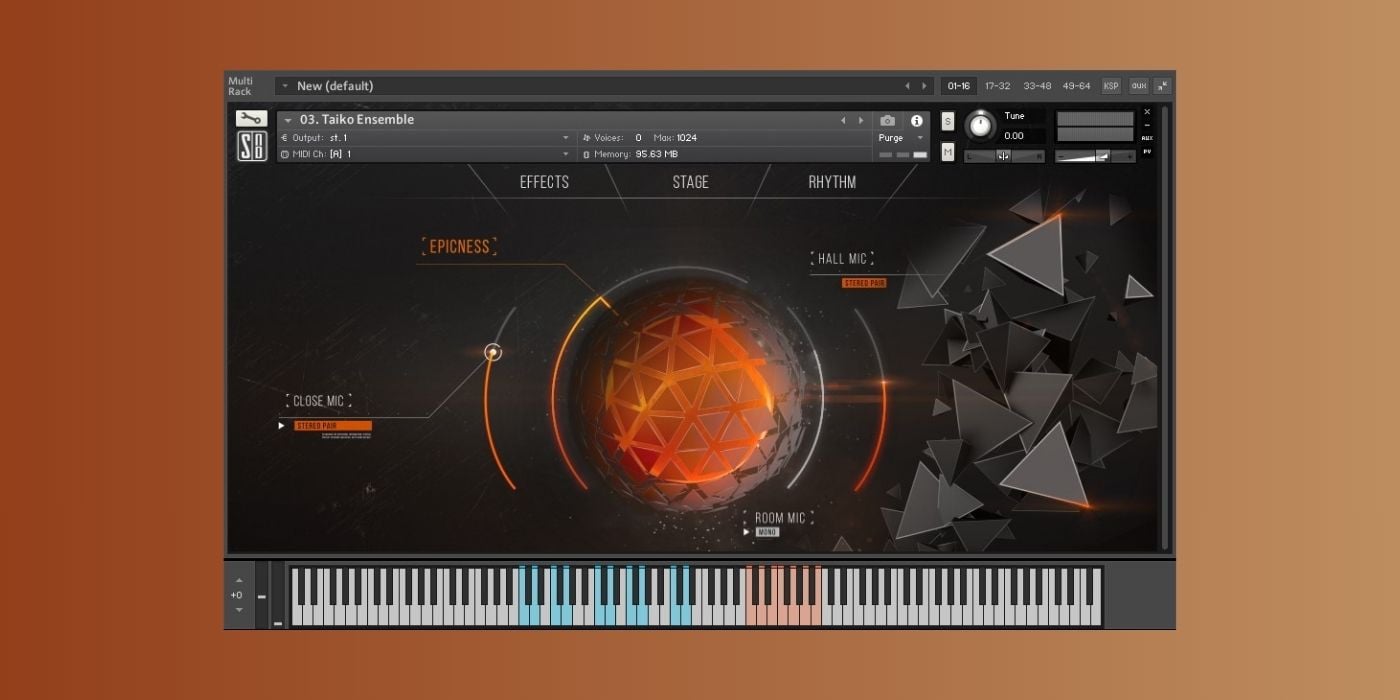The width and height of the screenshot is (1400, 700).
Task: Click the AUX button in rack header
Action: tap(1138, 86)
